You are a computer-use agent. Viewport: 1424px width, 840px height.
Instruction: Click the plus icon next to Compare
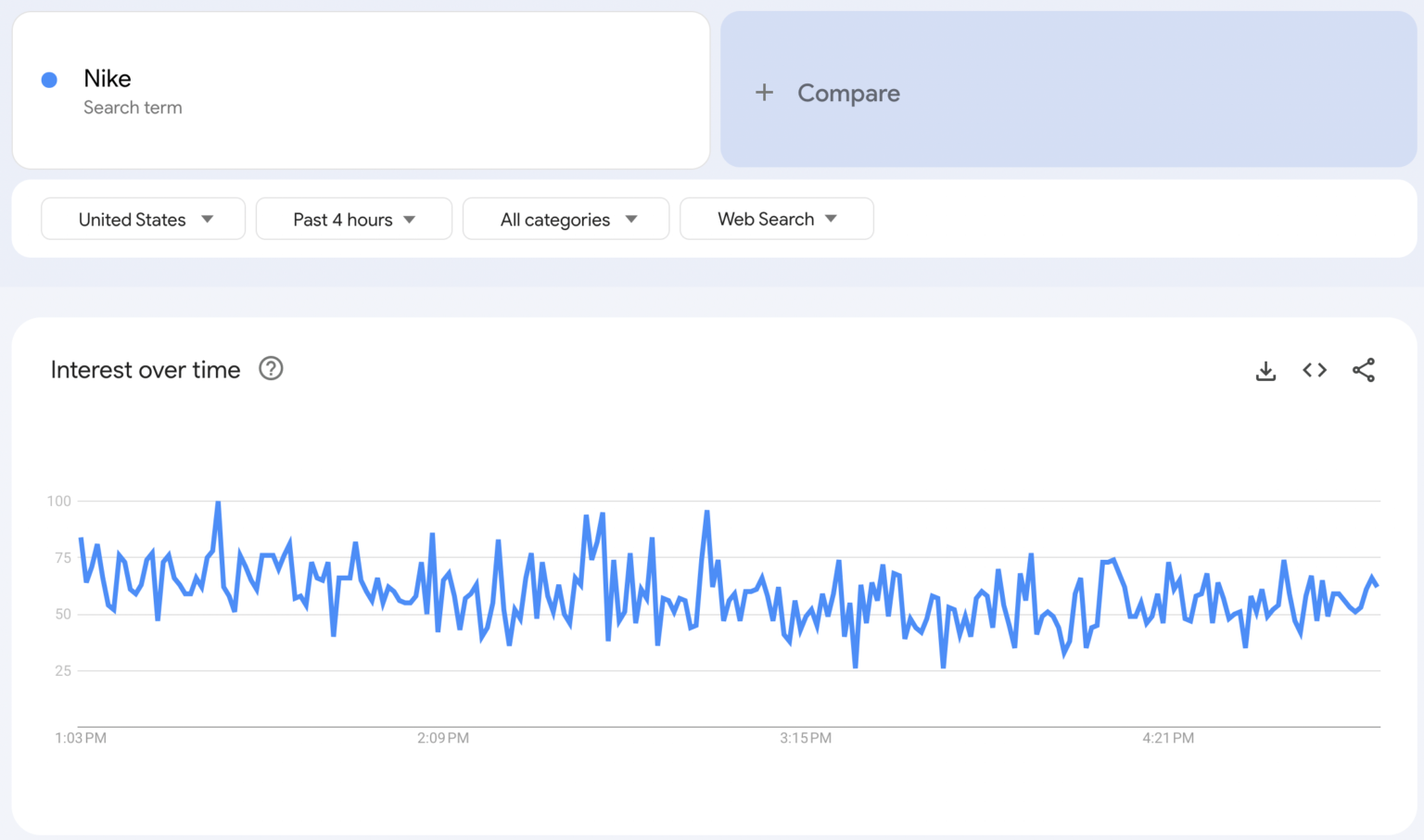click(x=763, y=92)
